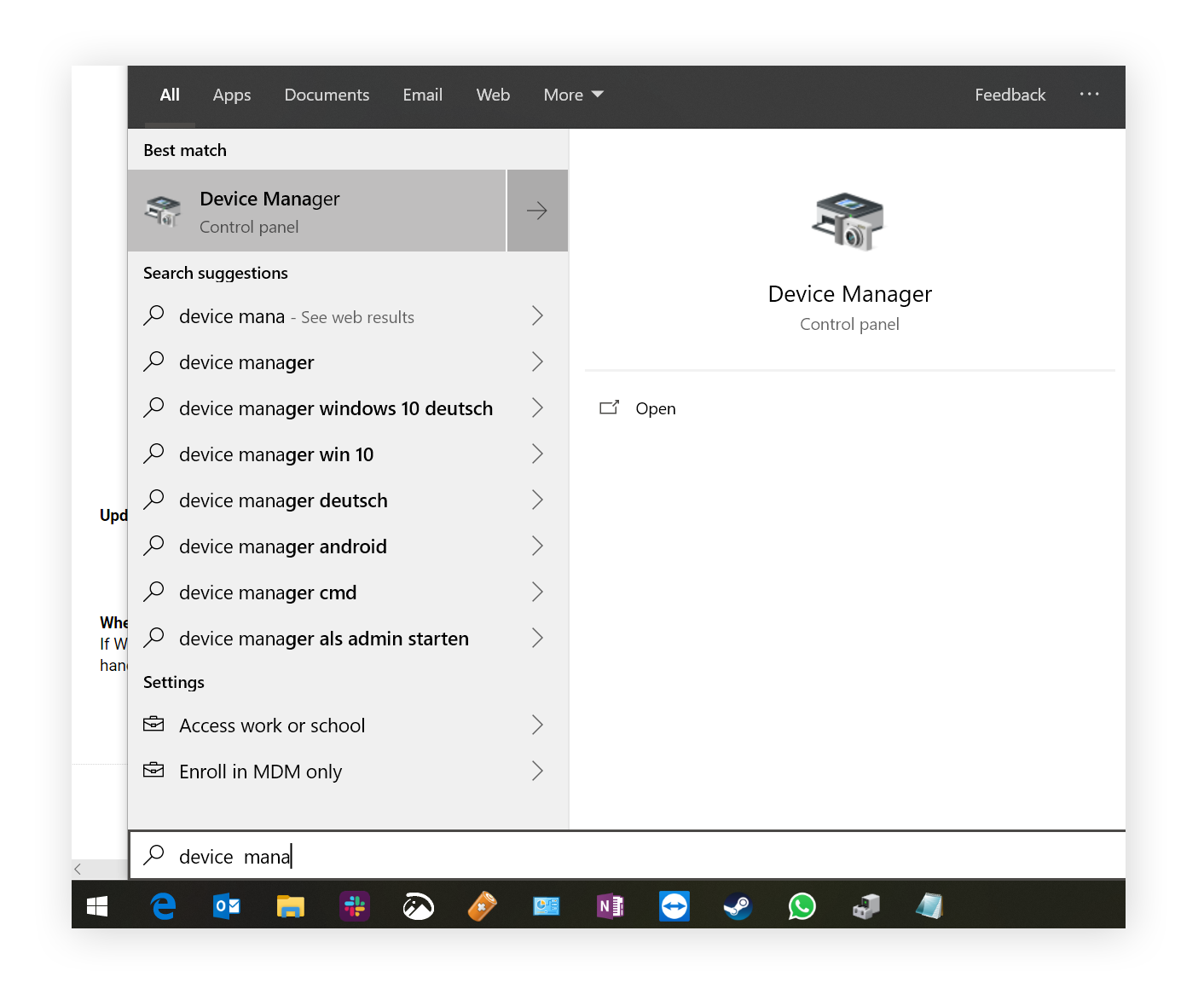
Task: Switch to the Documents search tab
Action: (327, 95)
